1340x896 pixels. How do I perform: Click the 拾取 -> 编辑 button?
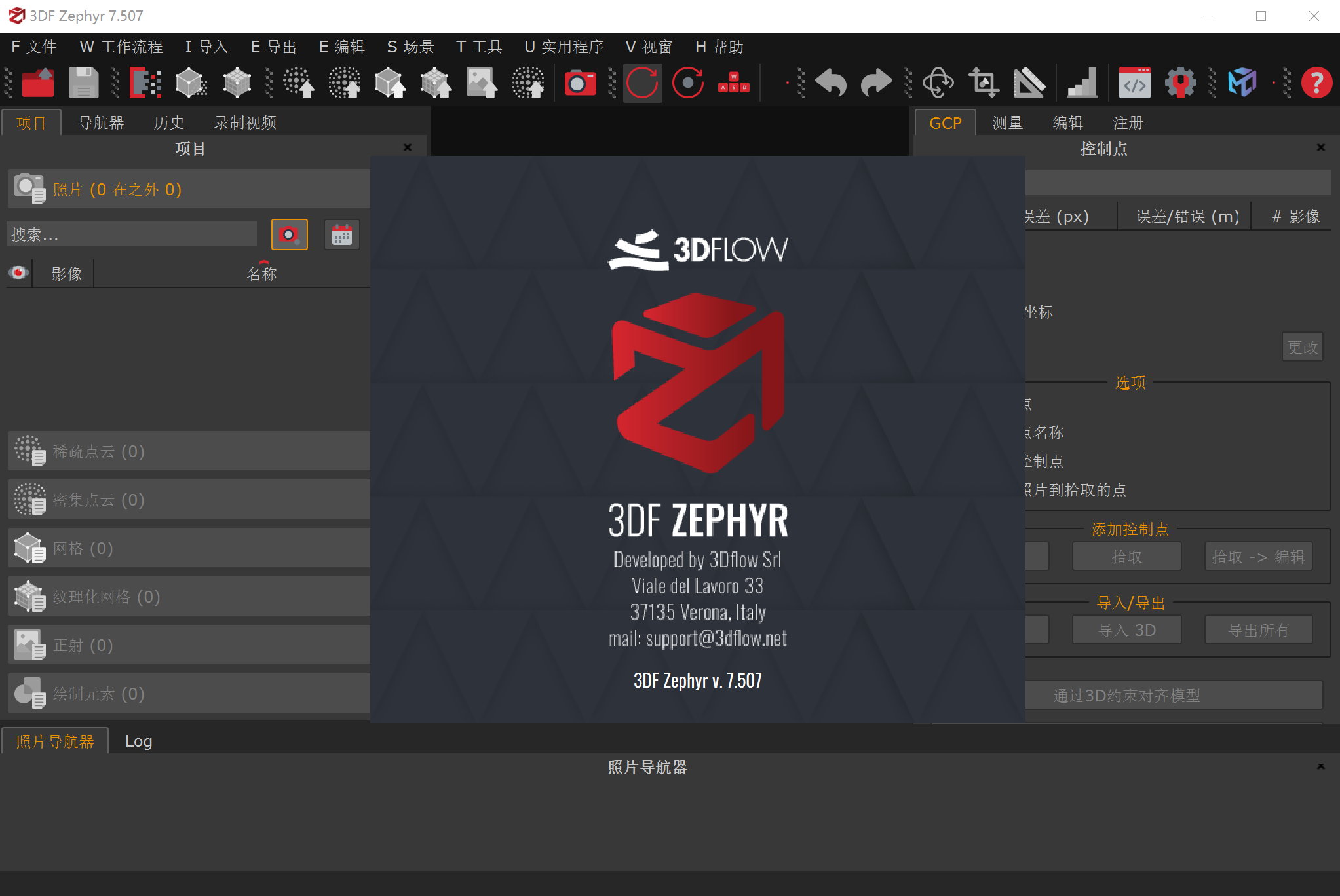pyautogui.click(x=1258, y=557)
